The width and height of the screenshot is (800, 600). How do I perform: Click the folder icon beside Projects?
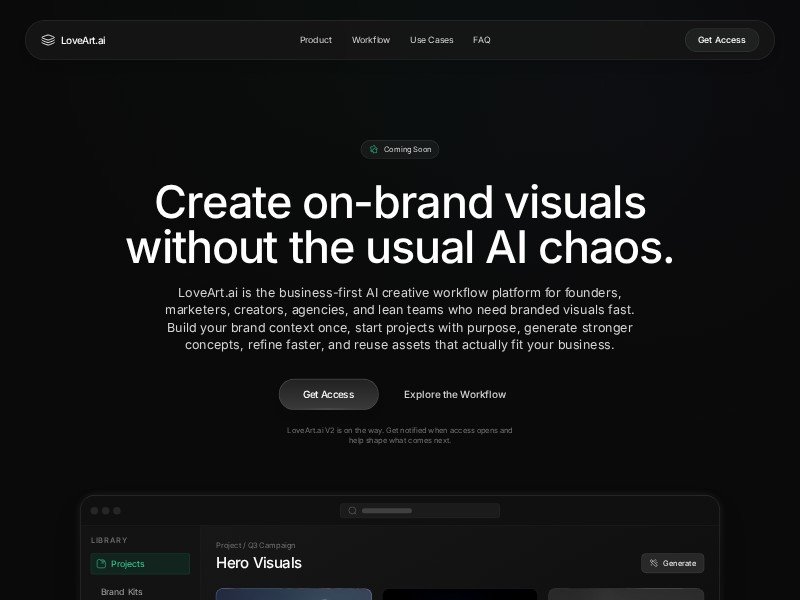[101, 564]
